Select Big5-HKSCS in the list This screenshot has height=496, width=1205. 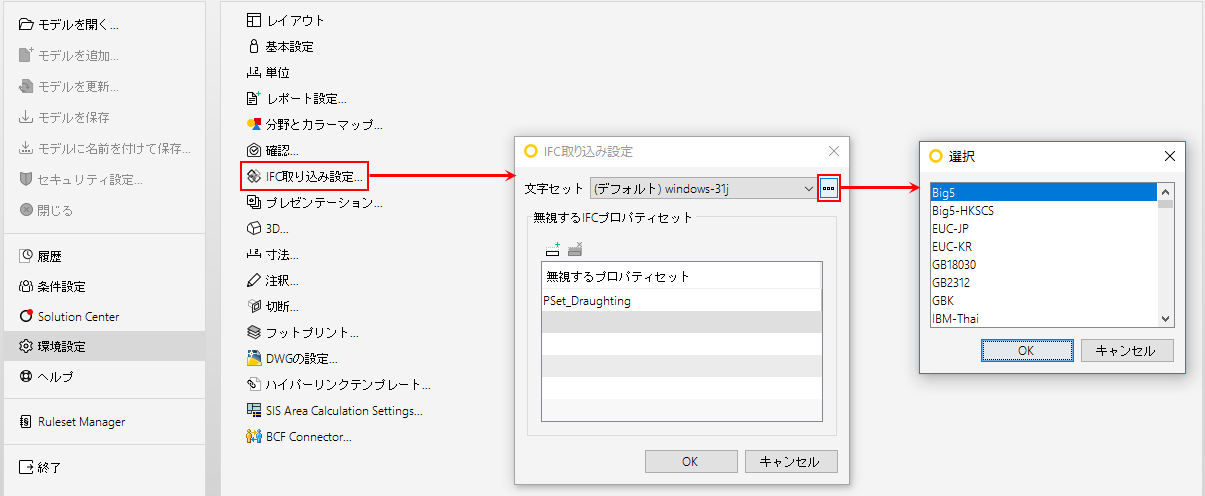pyautogui.click(x=1044, y=210)
